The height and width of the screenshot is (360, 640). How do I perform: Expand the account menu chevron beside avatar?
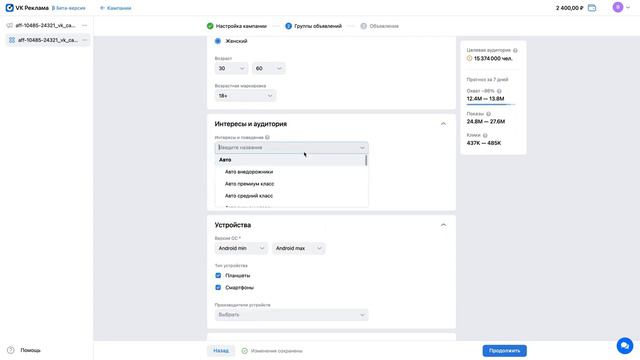coord(628,7)
